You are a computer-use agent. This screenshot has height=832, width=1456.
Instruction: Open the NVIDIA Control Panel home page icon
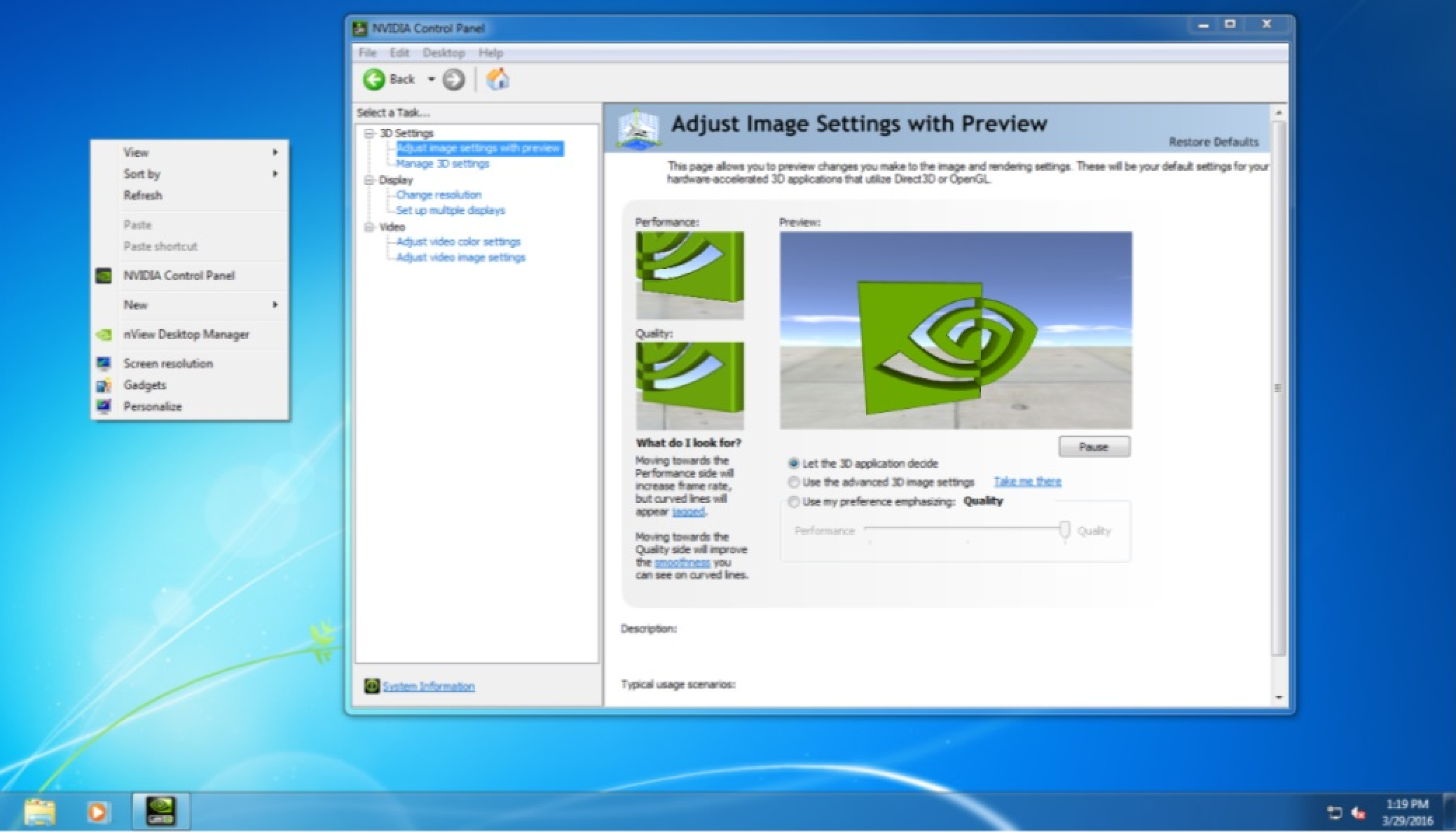498,79
